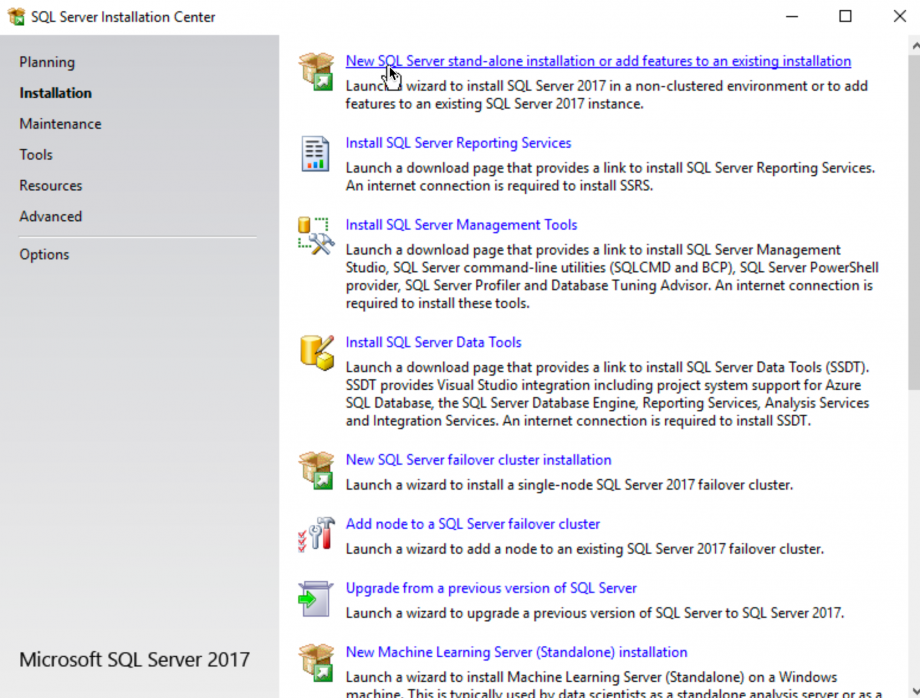Screen dimensions: 920x698
Task: Click the SQL Server Data Tools icon
Action: point(315,352)
